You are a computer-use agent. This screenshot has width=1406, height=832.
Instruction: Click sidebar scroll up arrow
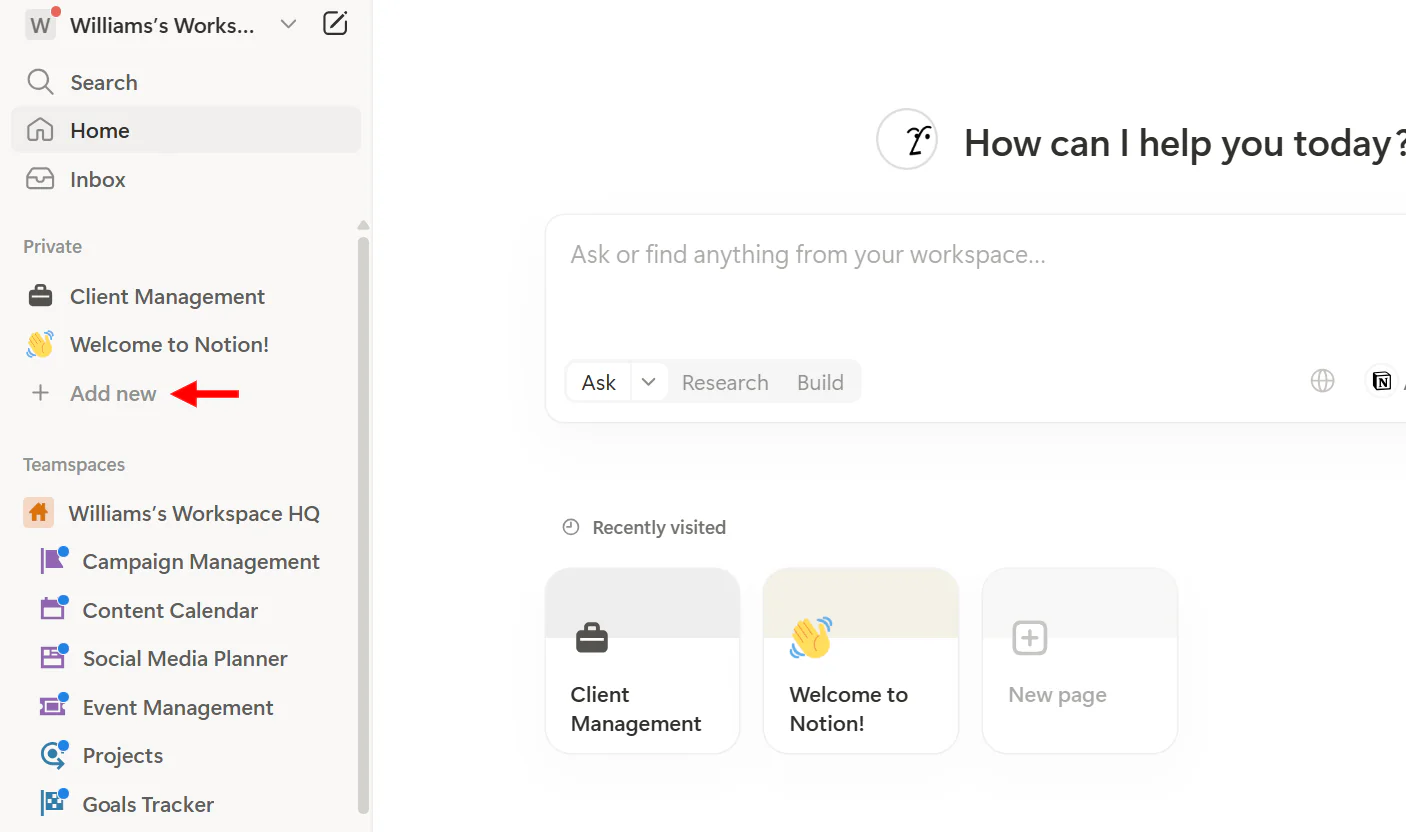pos(363,225)
